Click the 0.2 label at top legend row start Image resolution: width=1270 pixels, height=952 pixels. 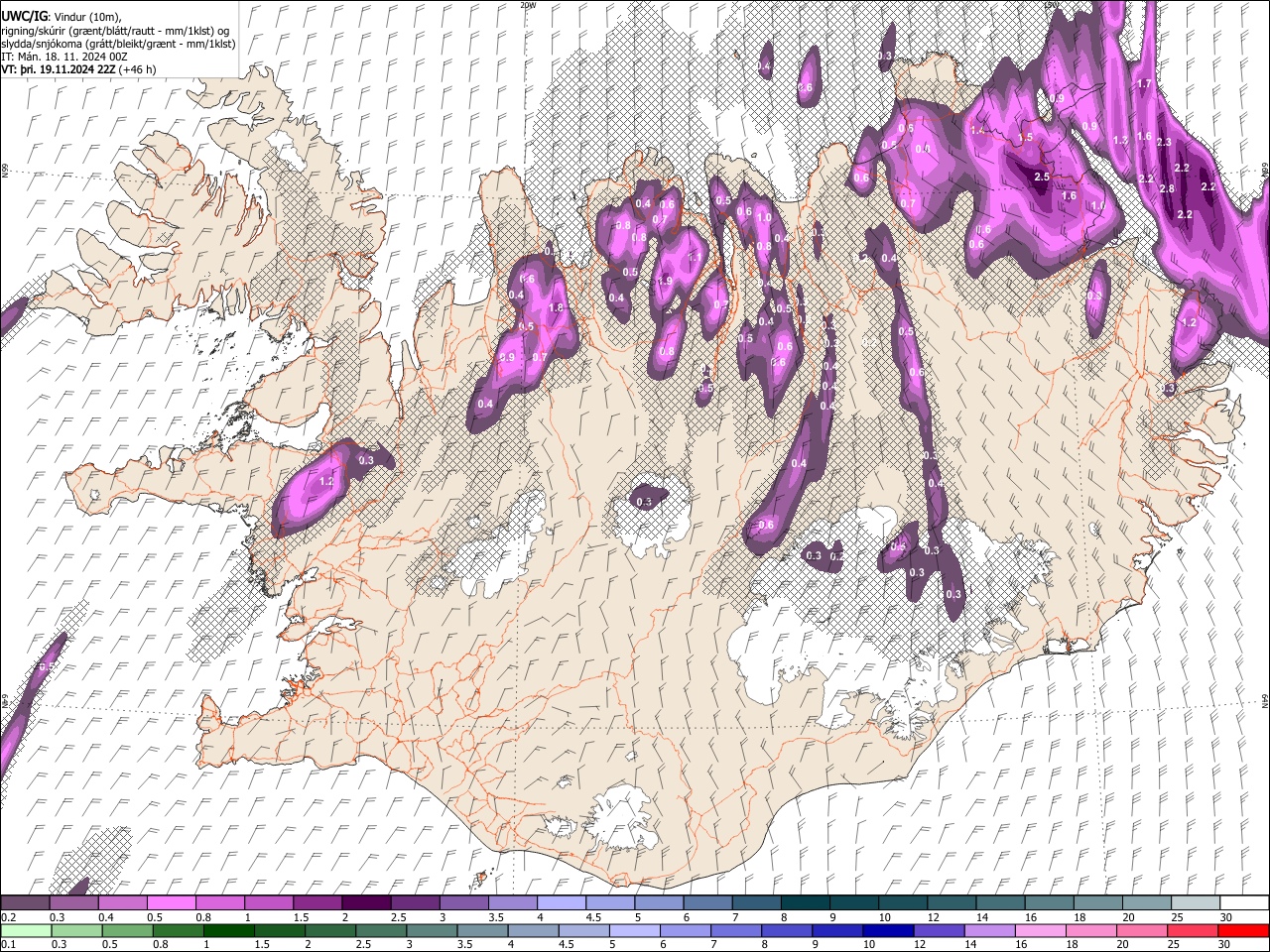(8, 917)
